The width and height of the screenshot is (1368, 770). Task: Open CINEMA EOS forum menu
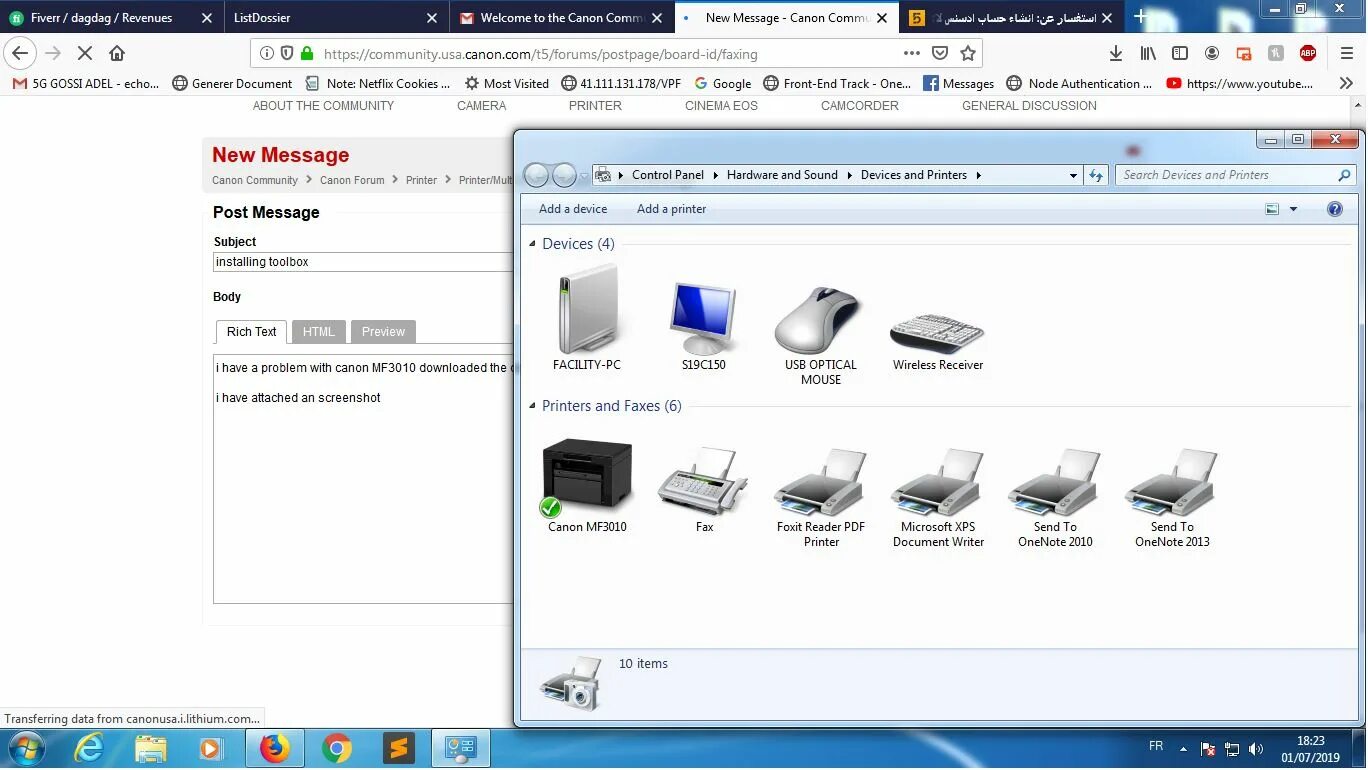(721, 105)
